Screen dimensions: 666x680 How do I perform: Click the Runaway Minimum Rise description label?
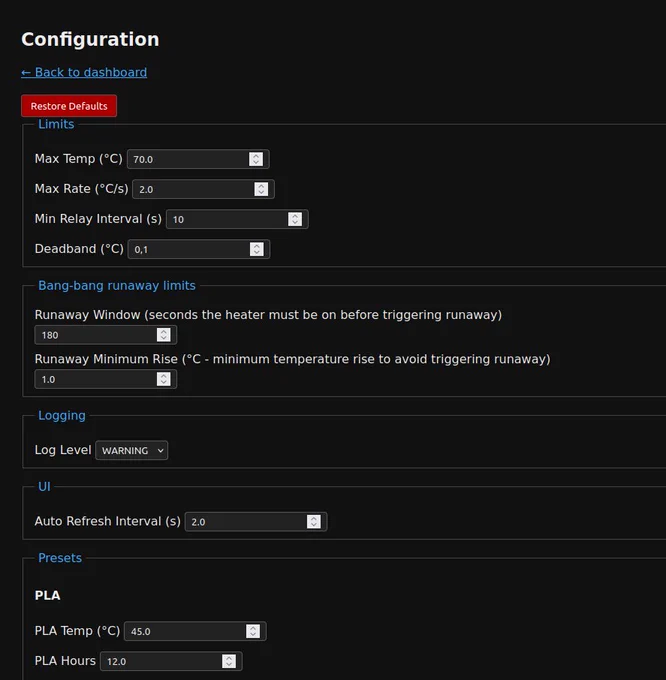pos(292,359)
